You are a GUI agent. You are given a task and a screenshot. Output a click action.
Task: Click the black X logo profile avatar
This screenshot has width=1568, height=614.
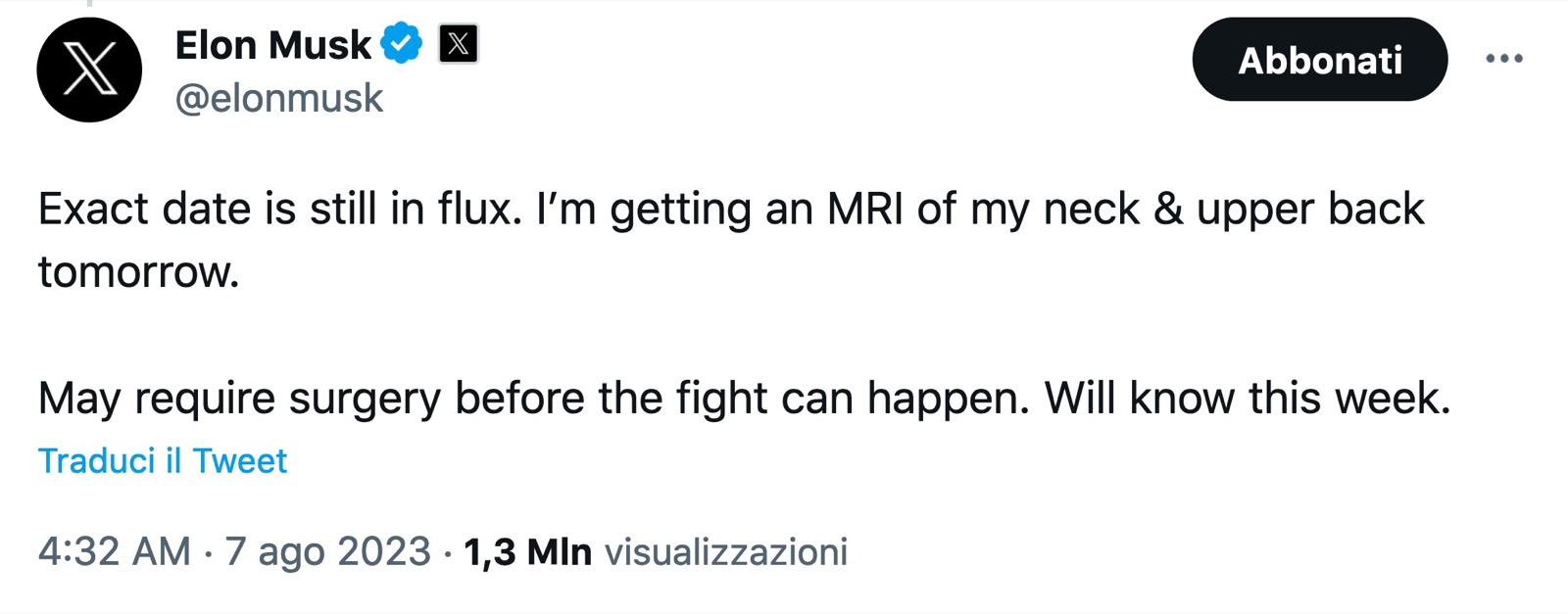pyautogui.click(x=89, y=70)
